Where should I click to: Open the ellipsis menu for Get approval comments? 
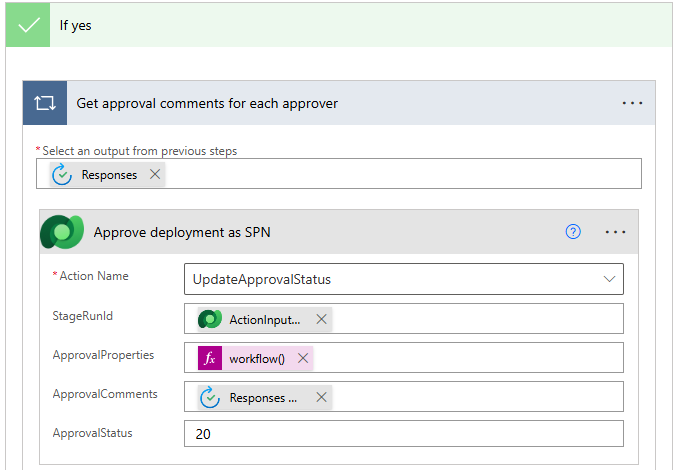click(632, 103)
